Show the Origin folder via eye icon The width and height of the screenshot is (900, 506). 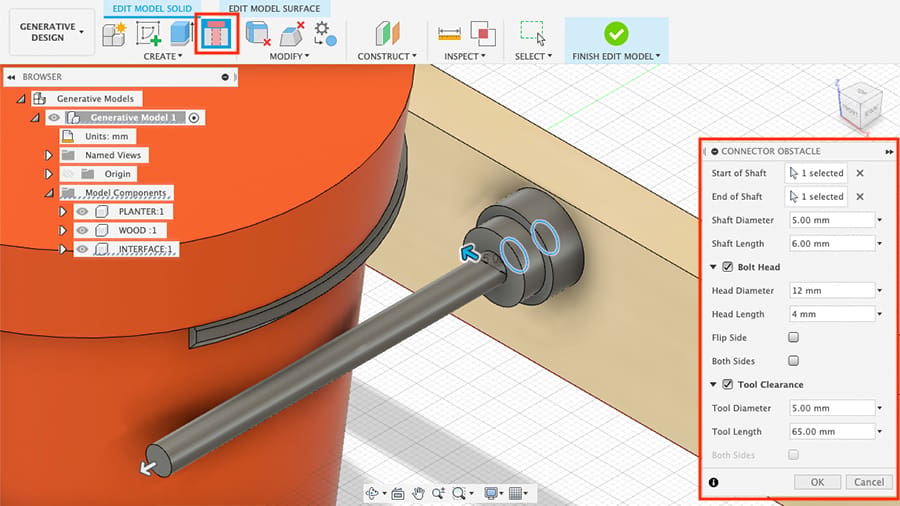click(x=68, y=173)
